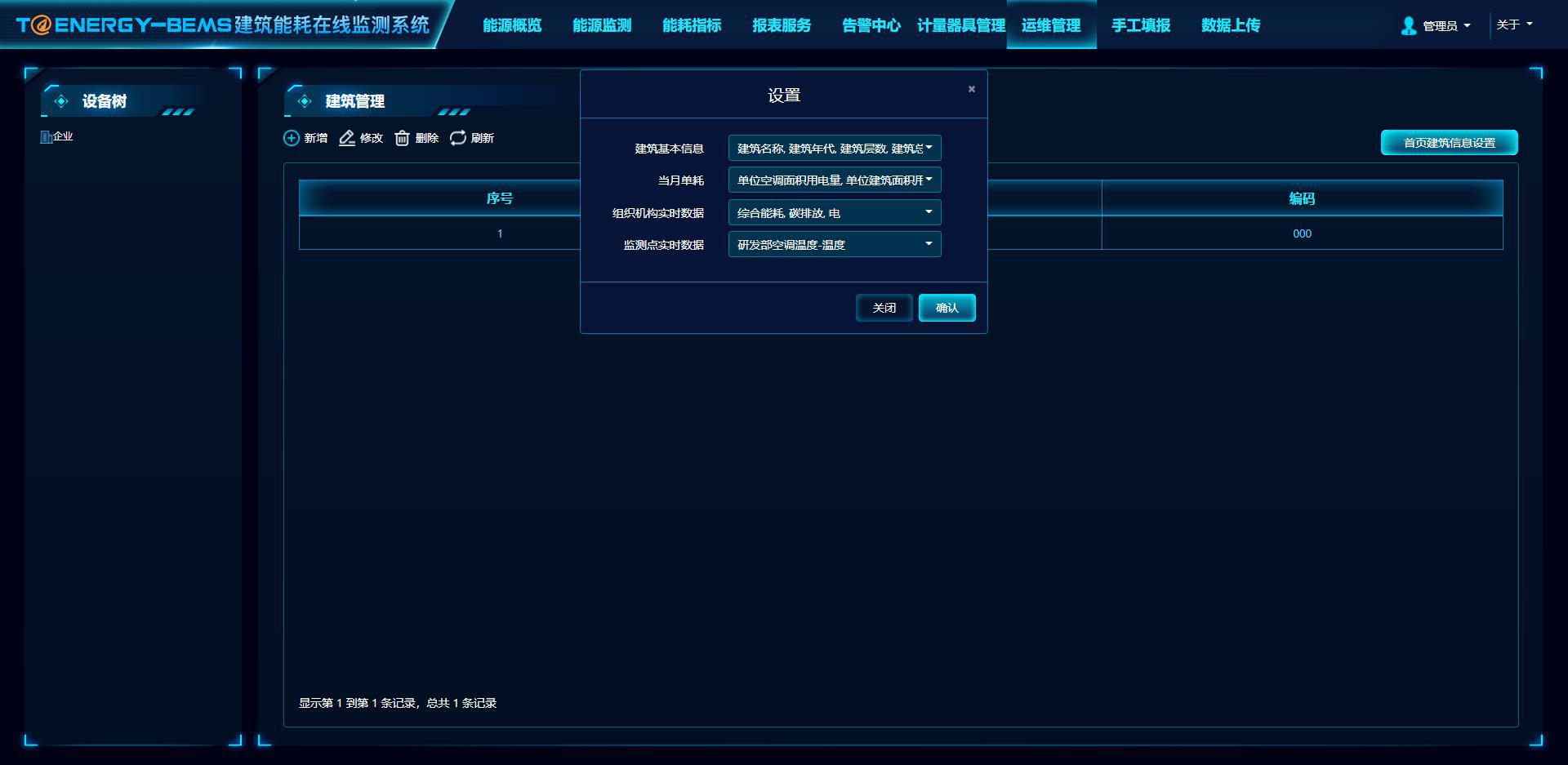The height and width of the screenshot is (765, 1568).
Task: Click the 首页建筑信息设置 button
Action: coord(1449,143)
